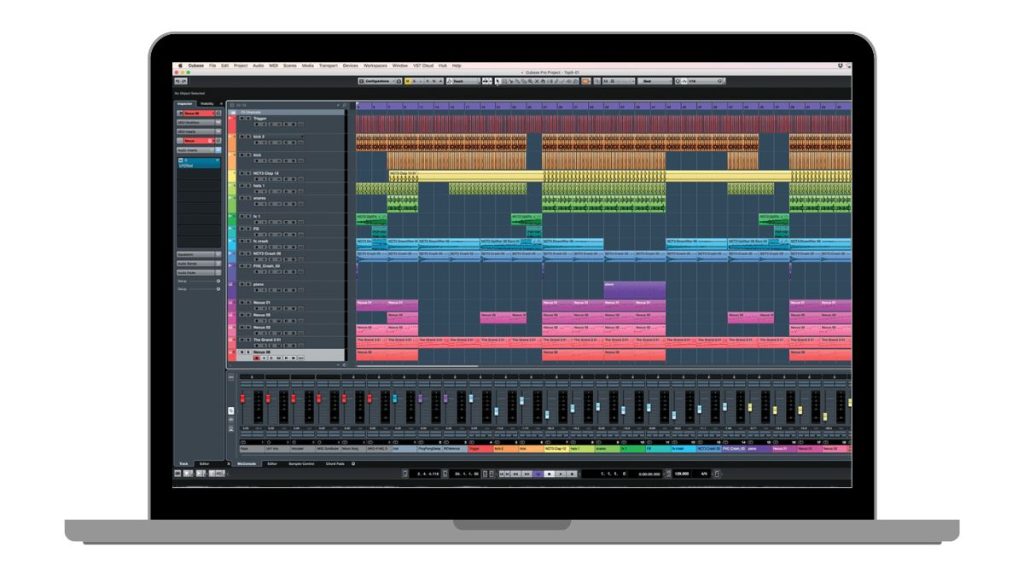The image size is (1024, 576).
Task: Open the File menu
Action: (x=212, y=65)
